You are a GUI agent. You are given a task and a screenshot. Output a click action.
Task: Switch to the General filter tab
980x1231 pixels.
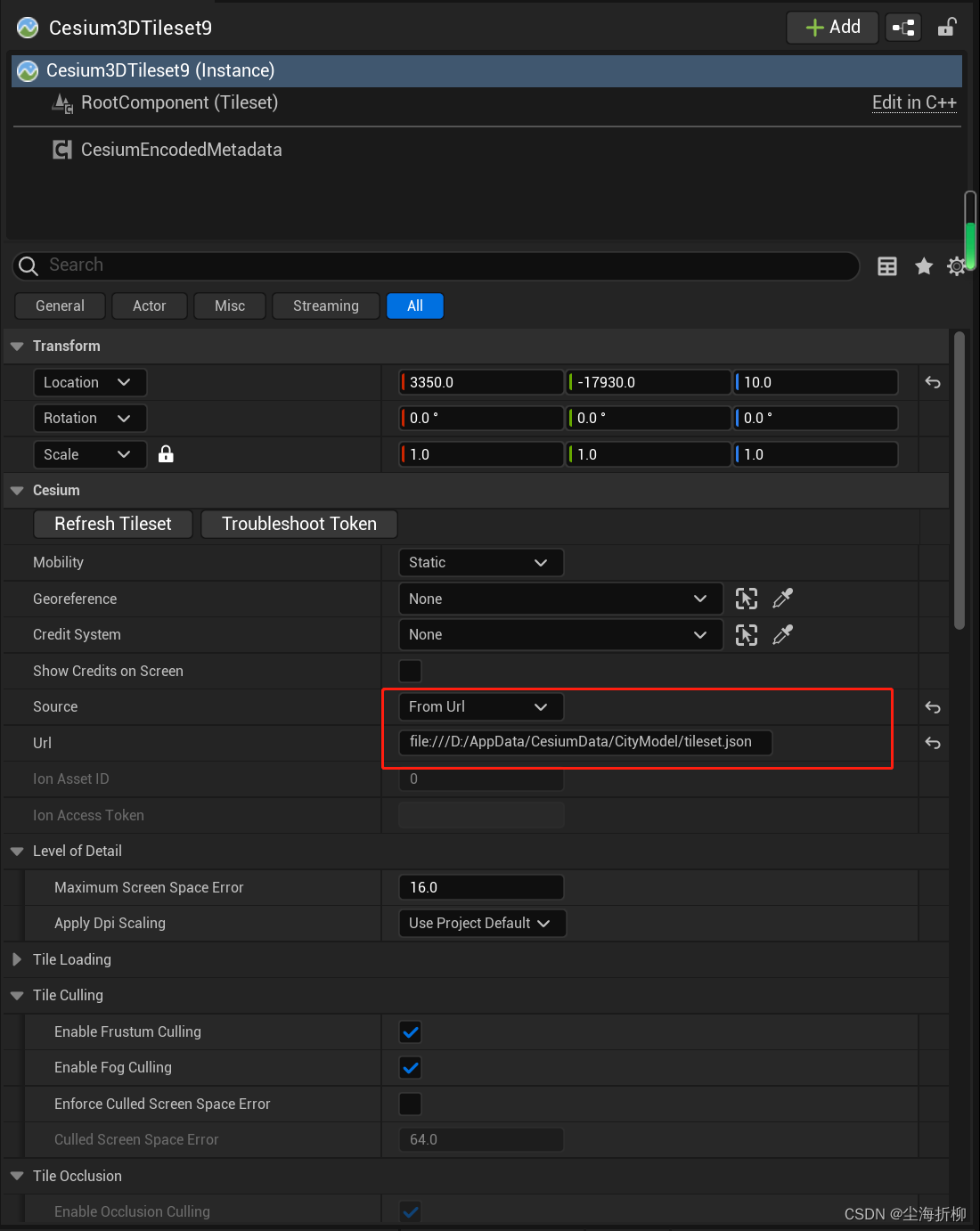(60, 306)
